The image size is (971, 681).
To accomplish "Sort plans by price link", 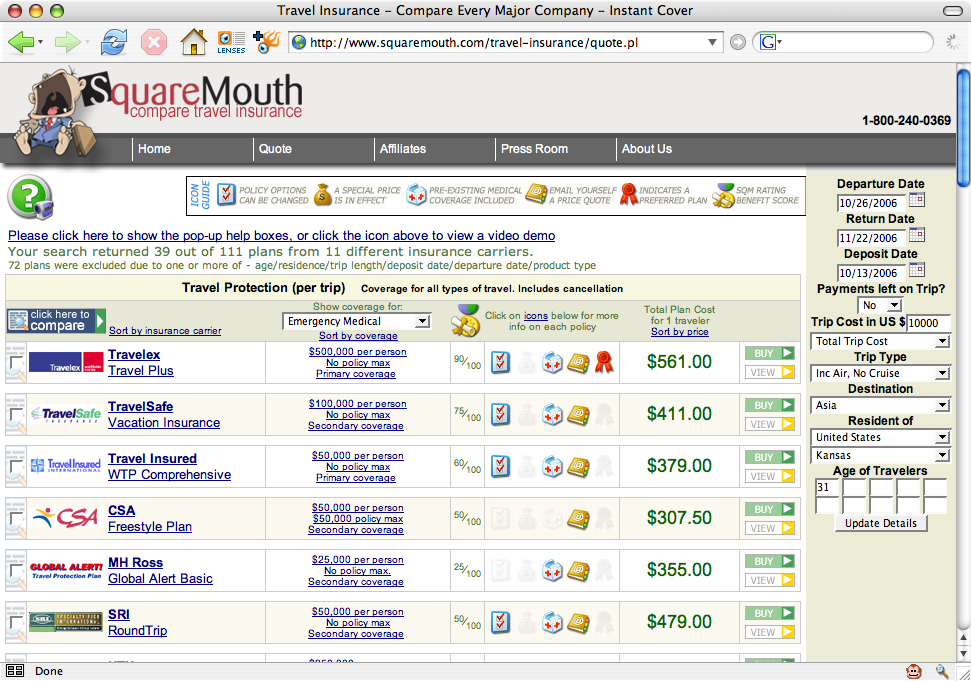I will [x=679, y=331].
